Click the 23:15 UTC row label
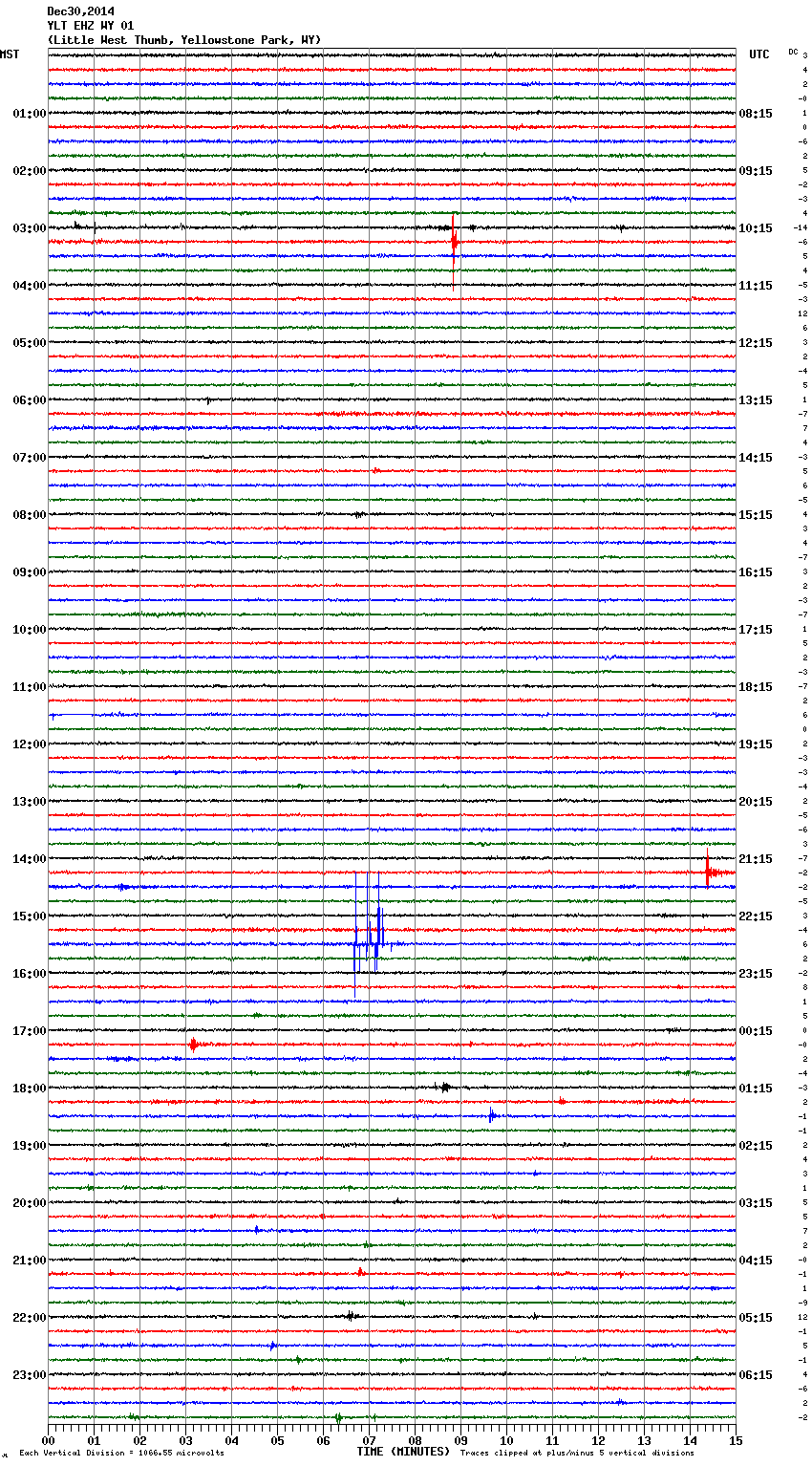This screenshot has height=1466, width=812. pyautogui.click(x=756, y=974)
